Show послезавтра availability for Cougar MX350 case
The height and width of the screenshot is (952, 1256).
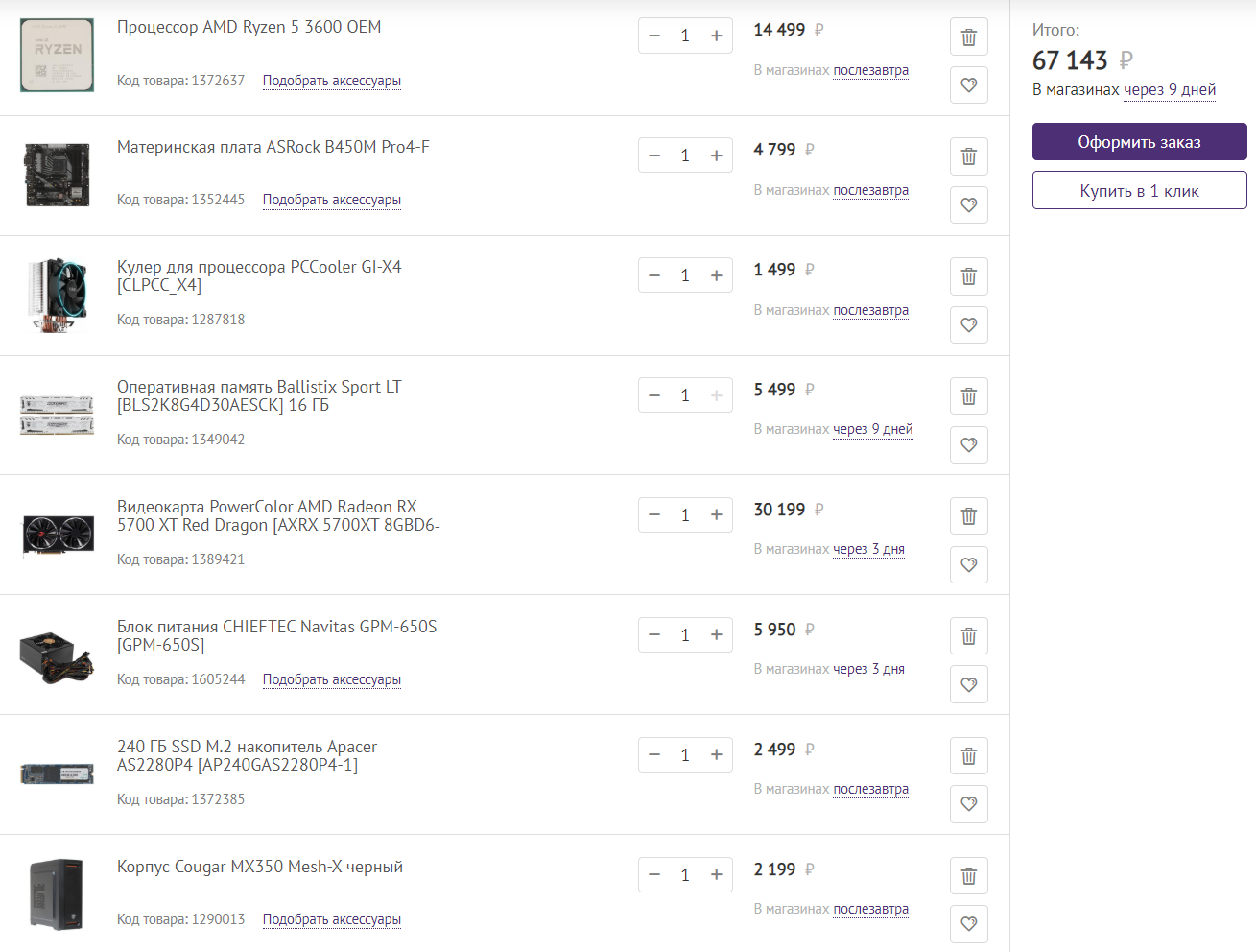[x=871, y=909]
